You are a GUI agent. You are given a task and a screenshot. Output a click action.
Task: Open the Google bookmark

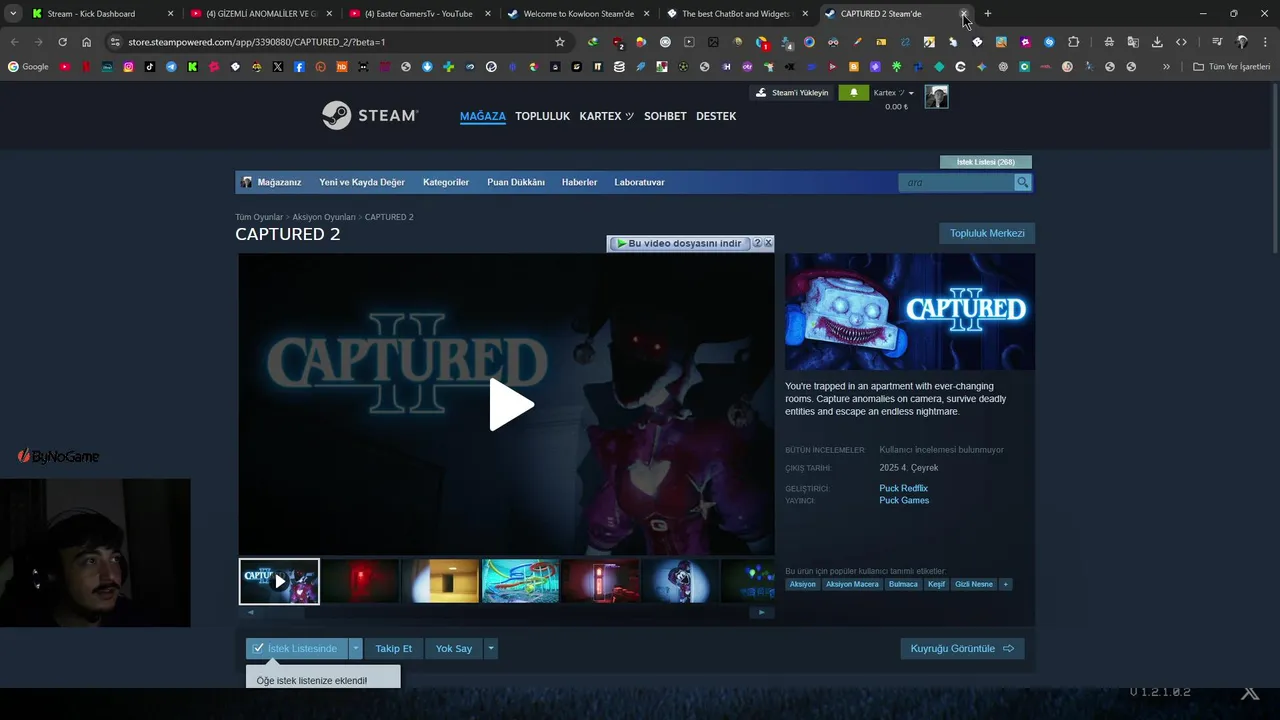28,67
